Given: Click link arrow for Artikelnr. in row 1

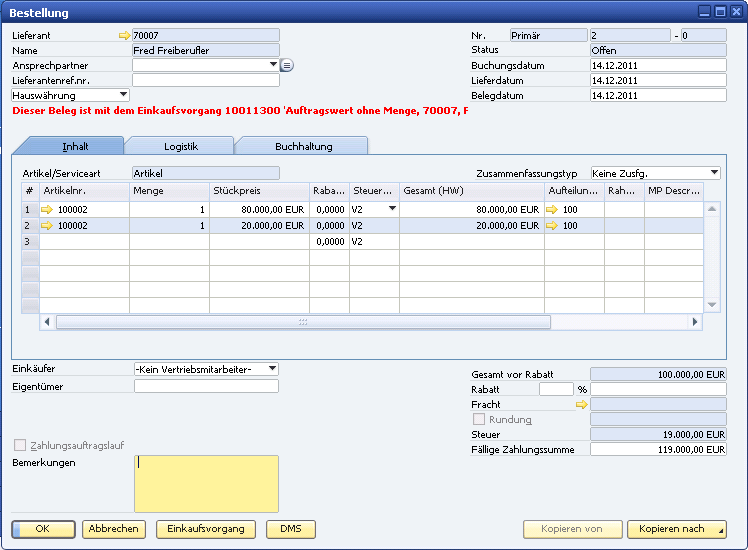Looking at the screenshot, I should point(47,210).
